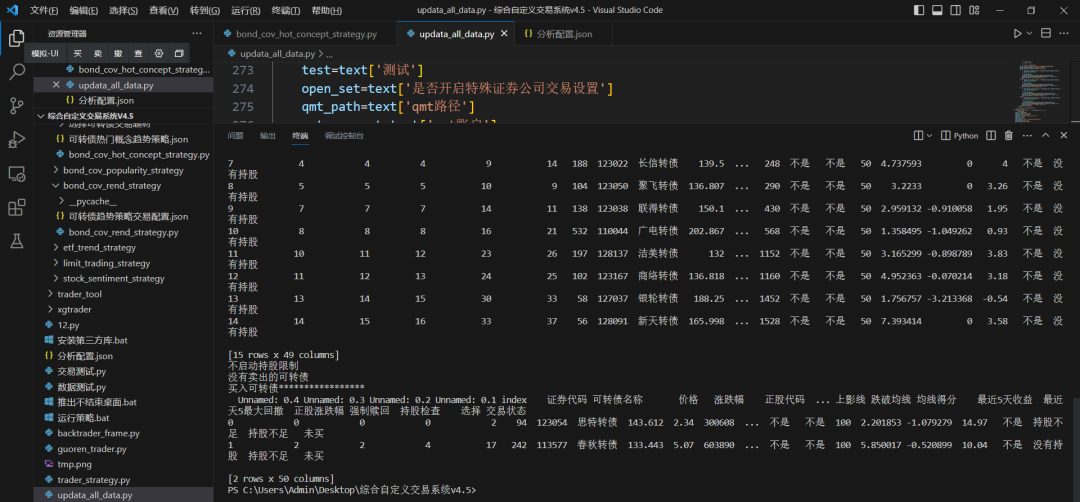Open run button dropdown arrow
Viewport: 1080px width, 502px height.
tap(1030, 34)
